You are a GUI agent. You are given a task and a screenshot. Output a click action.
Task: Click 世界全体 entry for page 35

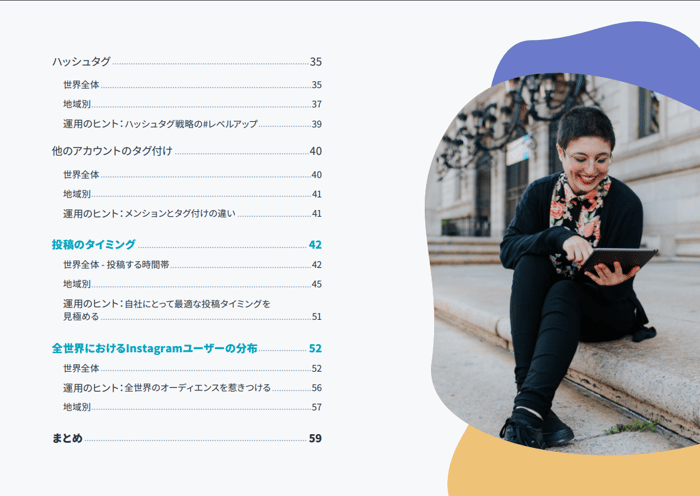[x=192, y=85]
